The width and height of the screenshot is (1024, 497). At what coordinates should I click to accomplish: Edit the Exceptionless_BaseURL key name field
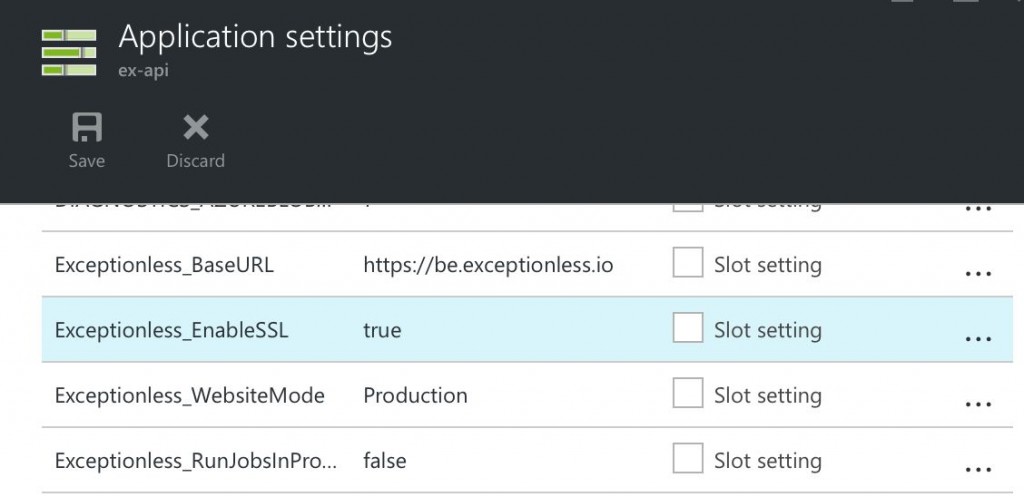click(x=164, y=265)
